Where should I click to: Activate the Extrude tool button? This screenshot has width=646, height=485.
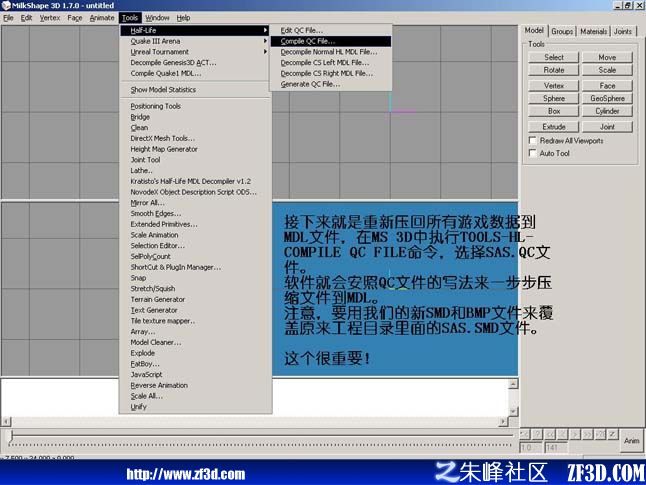pos(554,127)
